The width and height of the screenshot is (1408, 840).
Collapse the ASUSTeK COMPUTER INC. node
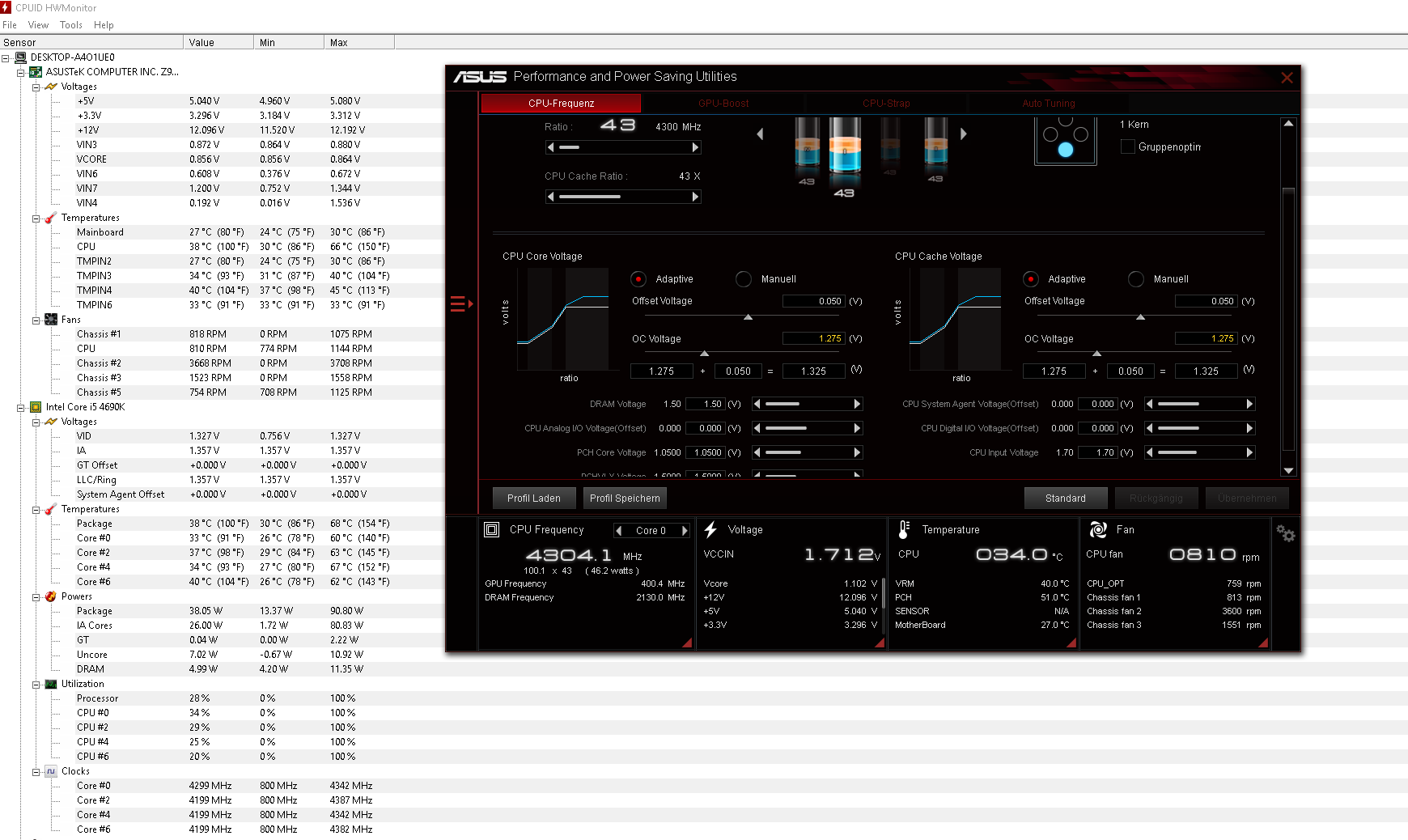point(21,72)
